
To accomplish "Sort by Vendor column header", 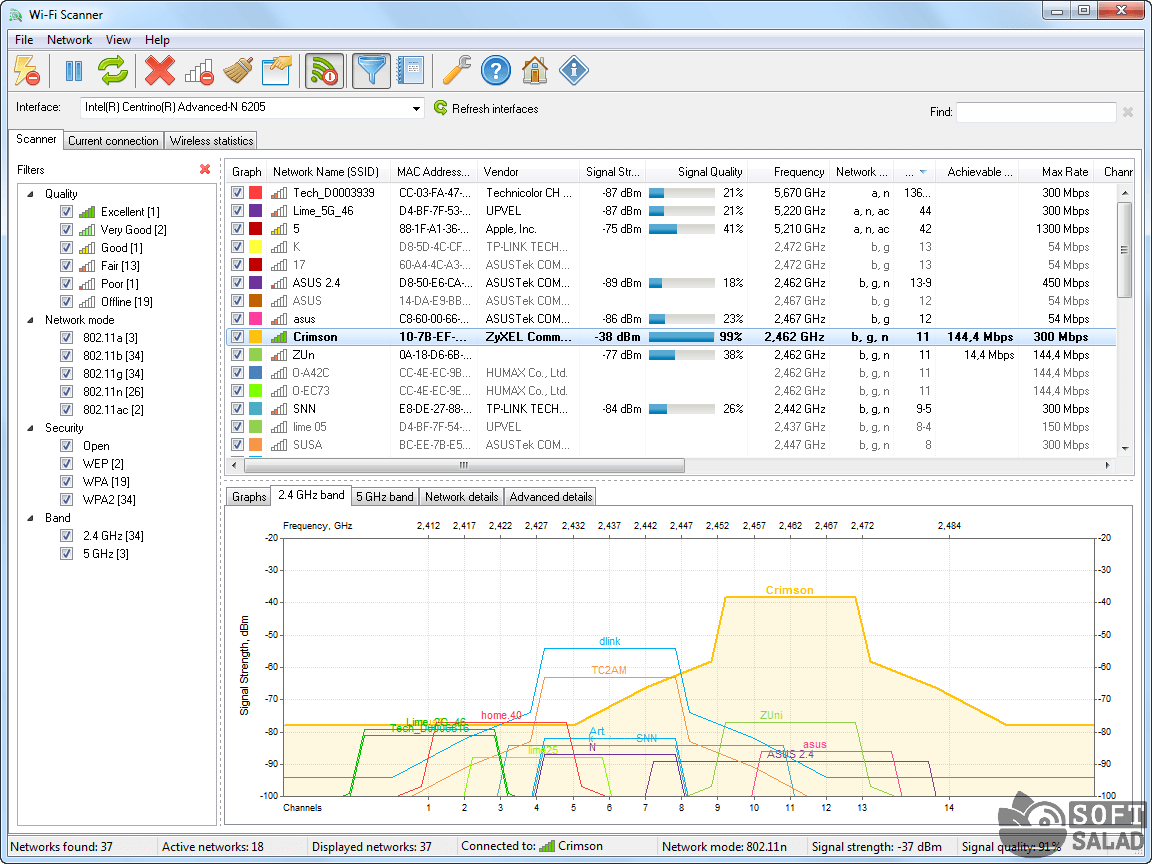I will coord(528,172).
